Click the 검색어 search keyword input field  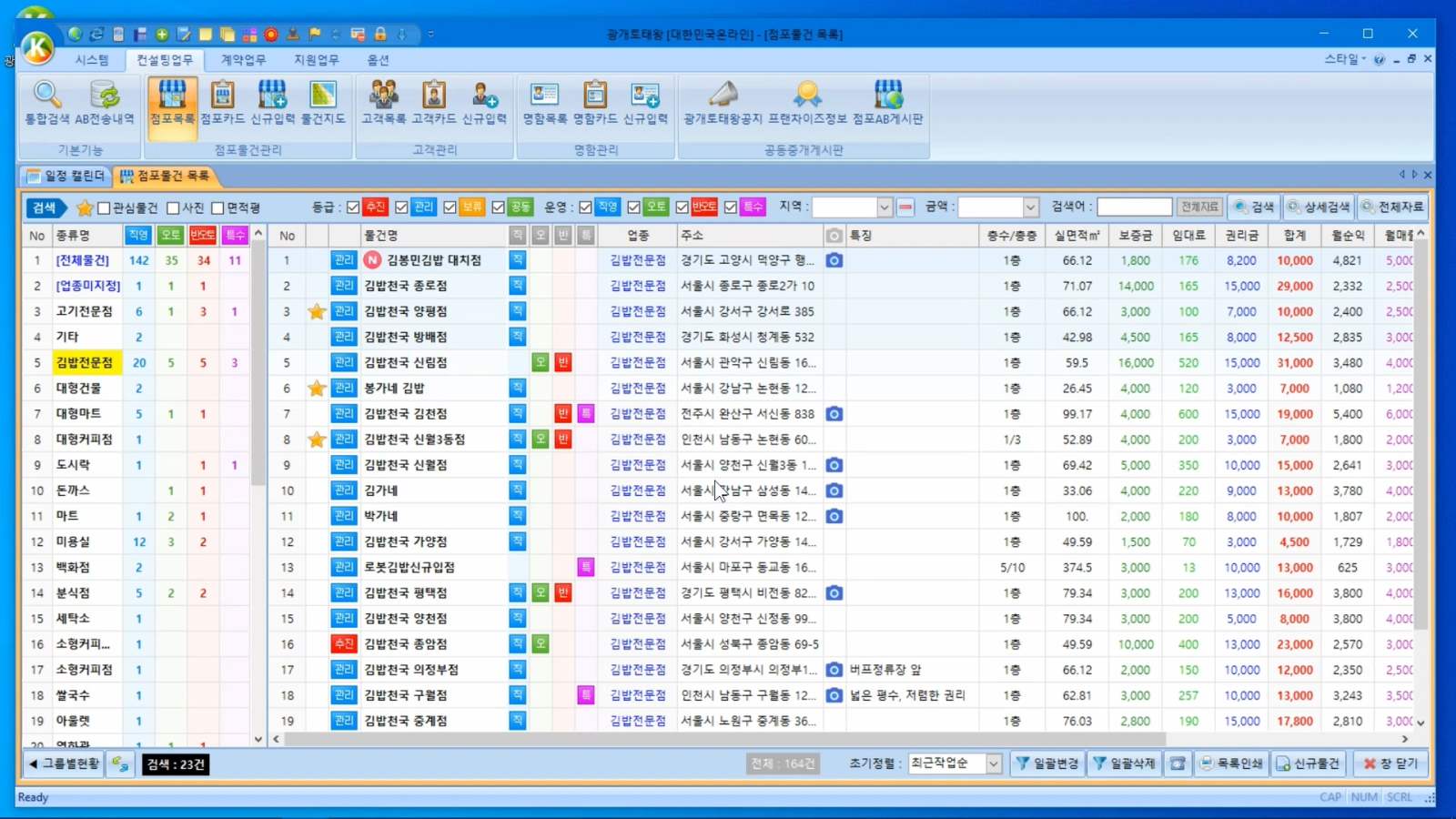click(1133, 207)
